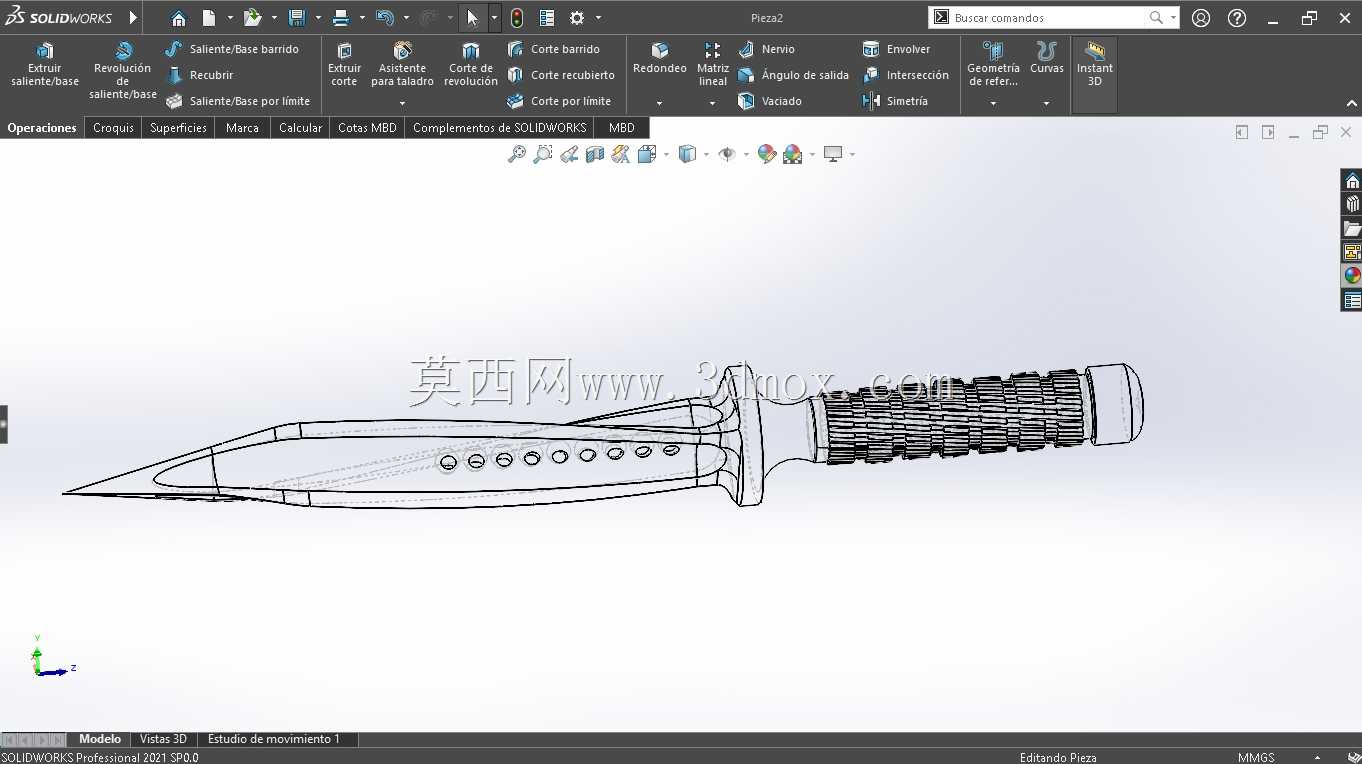Toggle the section view
Viewport: 1362px width, 764px height.
[x=595, y=154]
